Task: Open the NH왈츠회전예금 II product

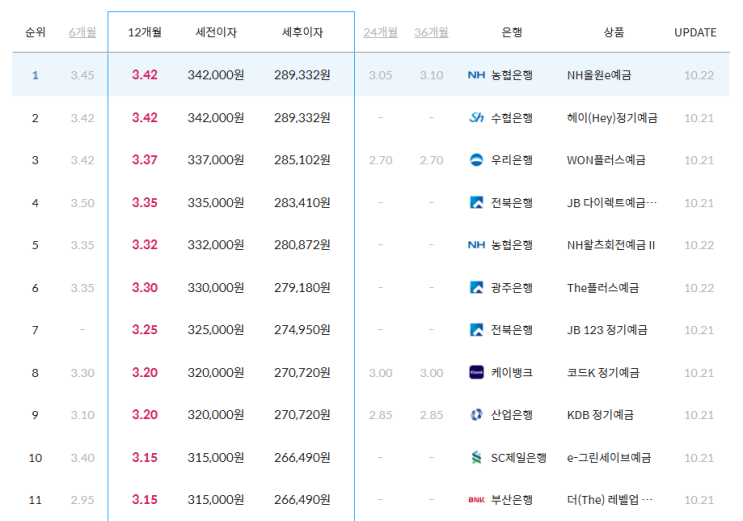Action: pyautogui.click(x=611, y=245)
